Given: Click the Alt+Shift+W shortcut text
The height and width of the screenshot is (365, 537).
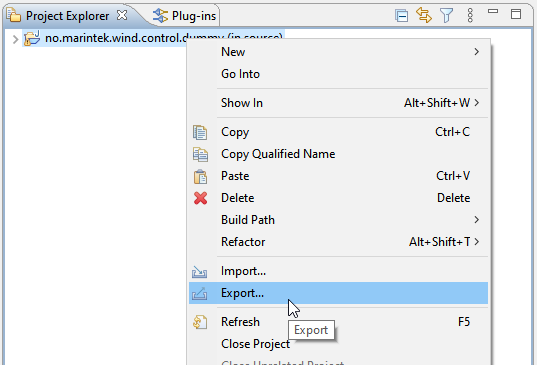Looking at the screenshot, I should tap(437, 103).
